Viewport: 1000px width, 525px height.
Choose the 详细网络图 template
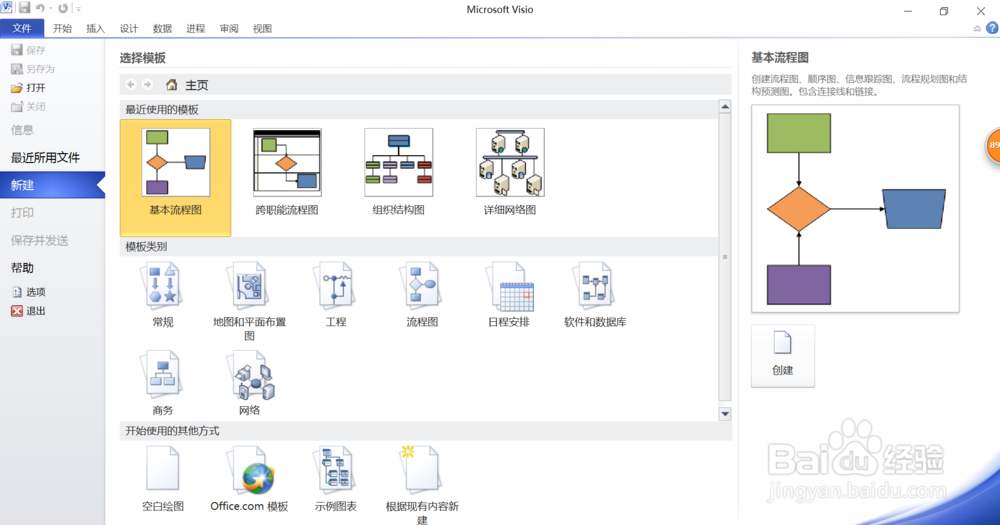[x=510, y=172]
